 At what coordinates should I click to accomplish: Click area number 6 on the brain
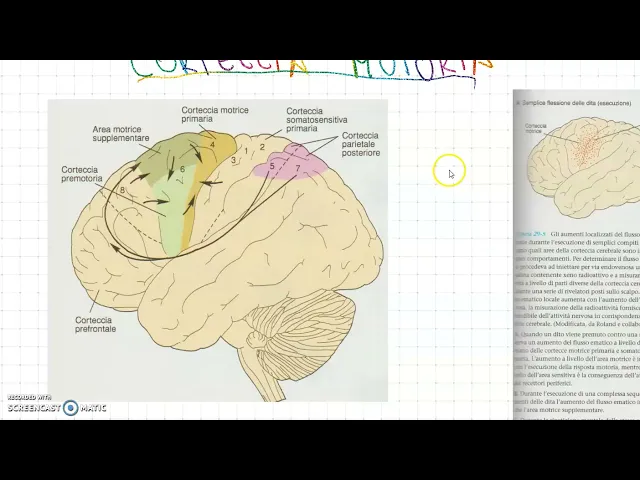[x=182, y=169]
